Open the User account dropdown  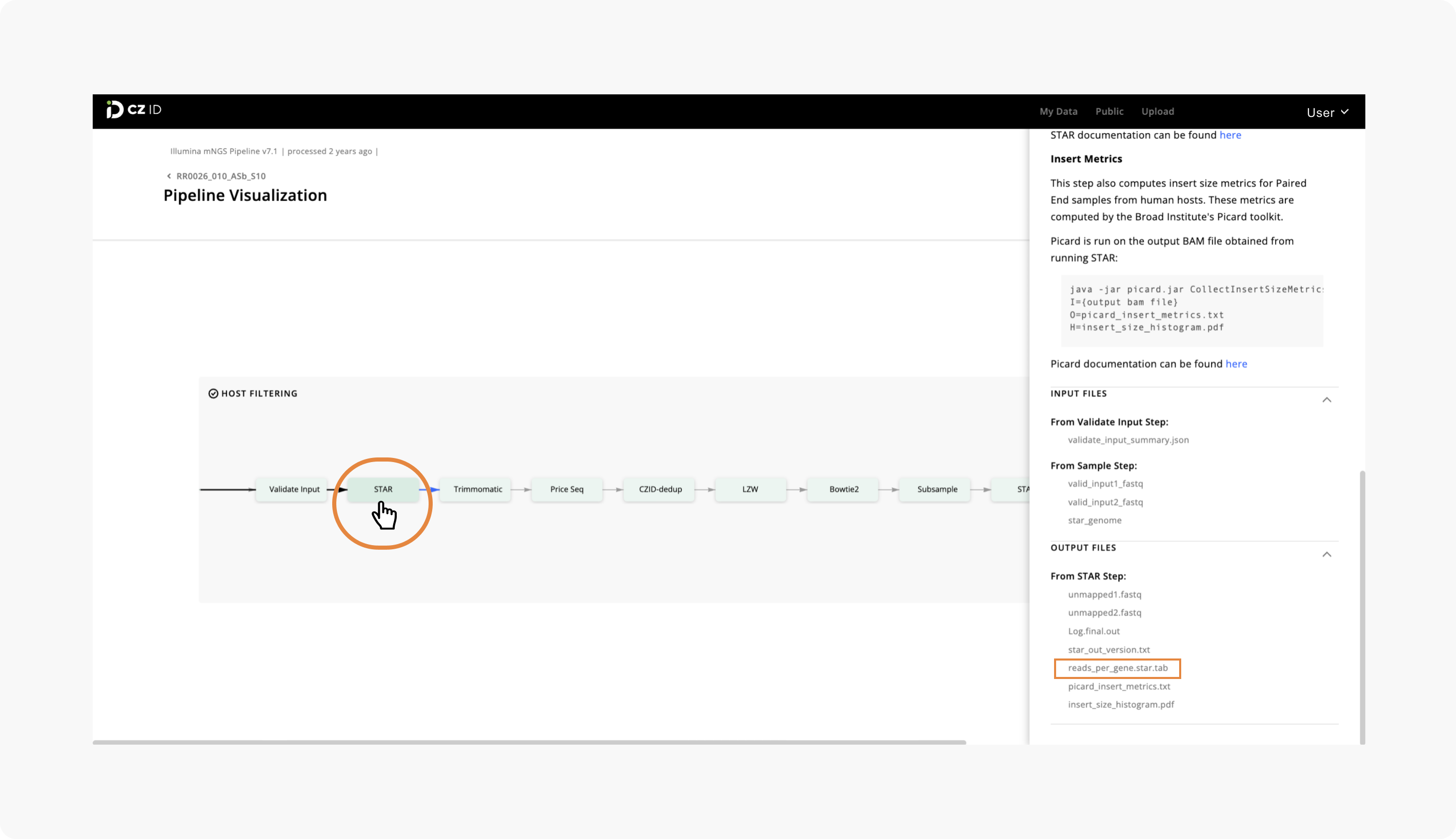1327,112
